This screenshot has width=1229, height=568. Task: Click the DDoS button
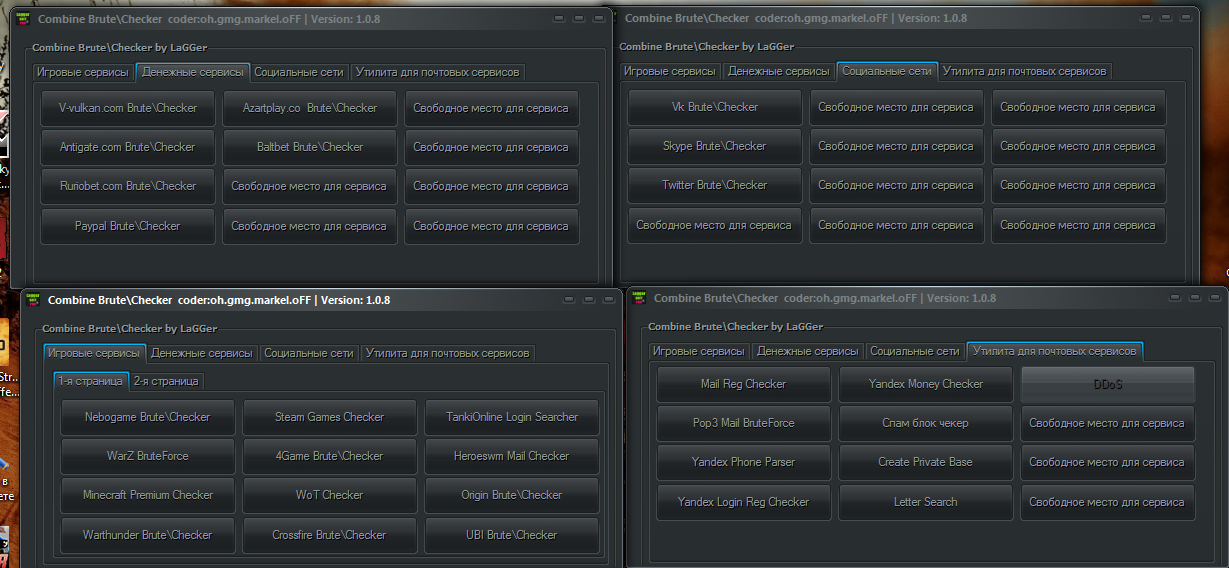click(x=1108, y=384)
